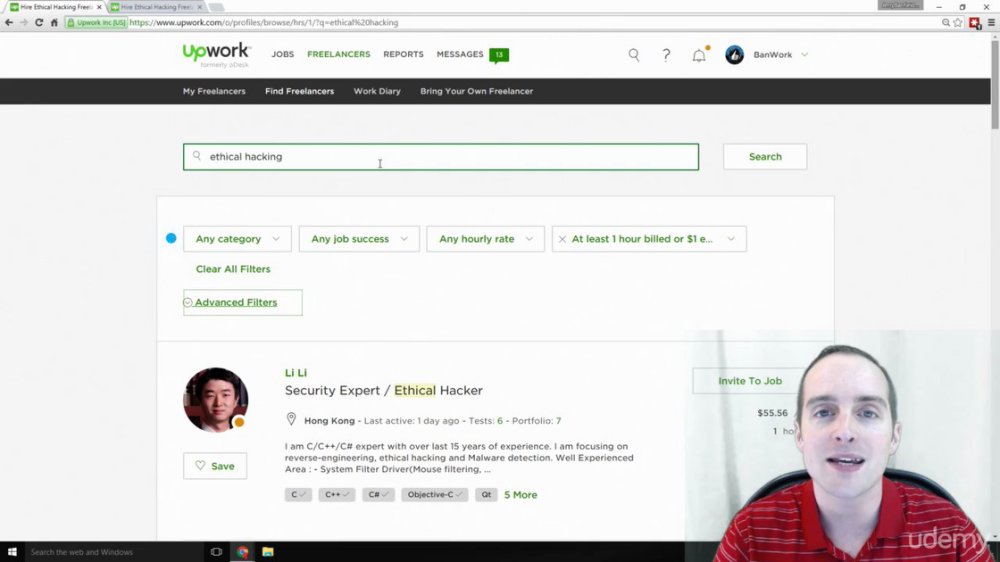The width and height of the screenshot is (1000, 562).
Task: Open Task View on the taskbar
Action: [x=216, y=552]
